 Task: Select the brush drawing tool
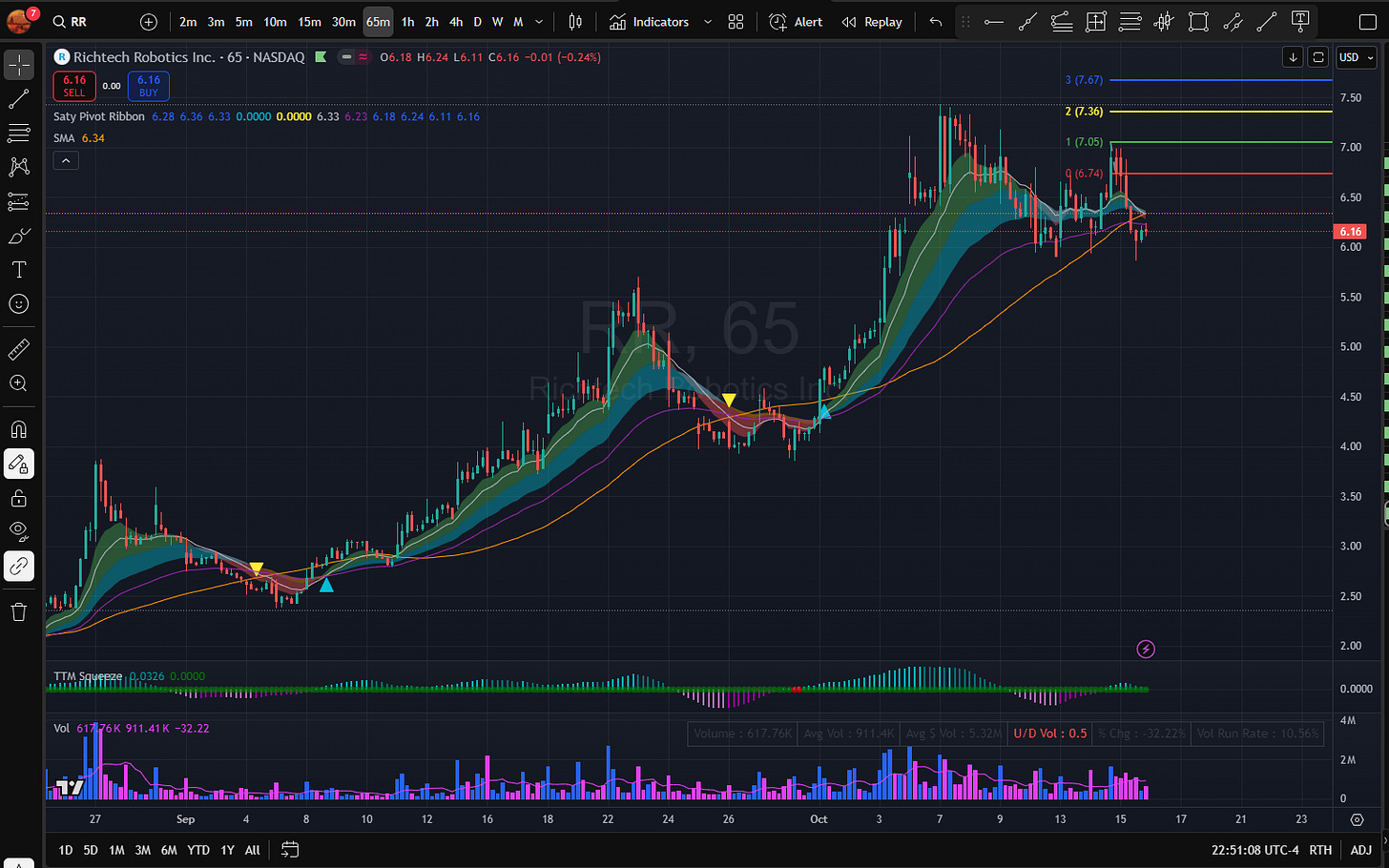coord(18,236)
